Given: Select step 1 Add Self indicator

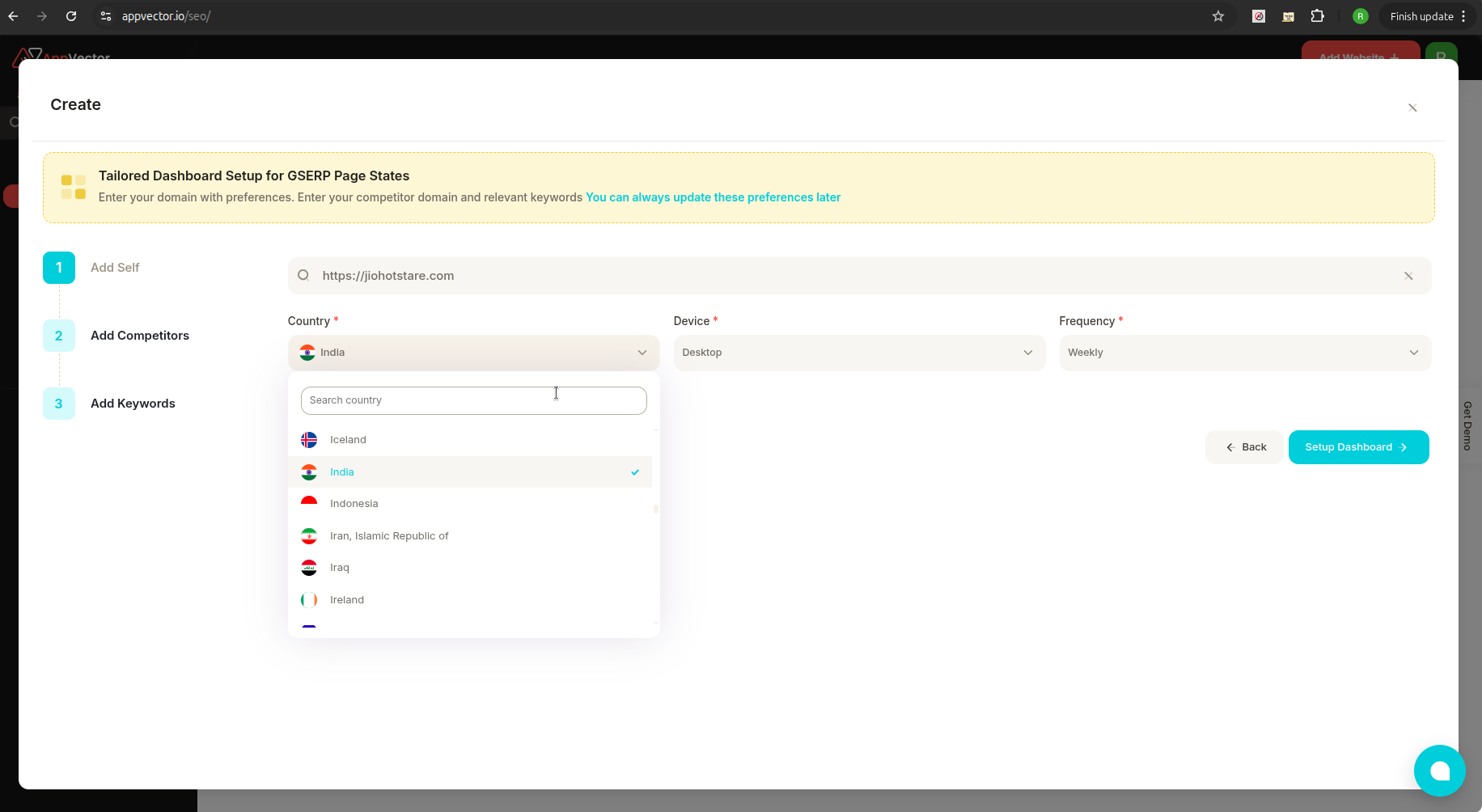Looking at the screenshot, I should click(58, 267).
